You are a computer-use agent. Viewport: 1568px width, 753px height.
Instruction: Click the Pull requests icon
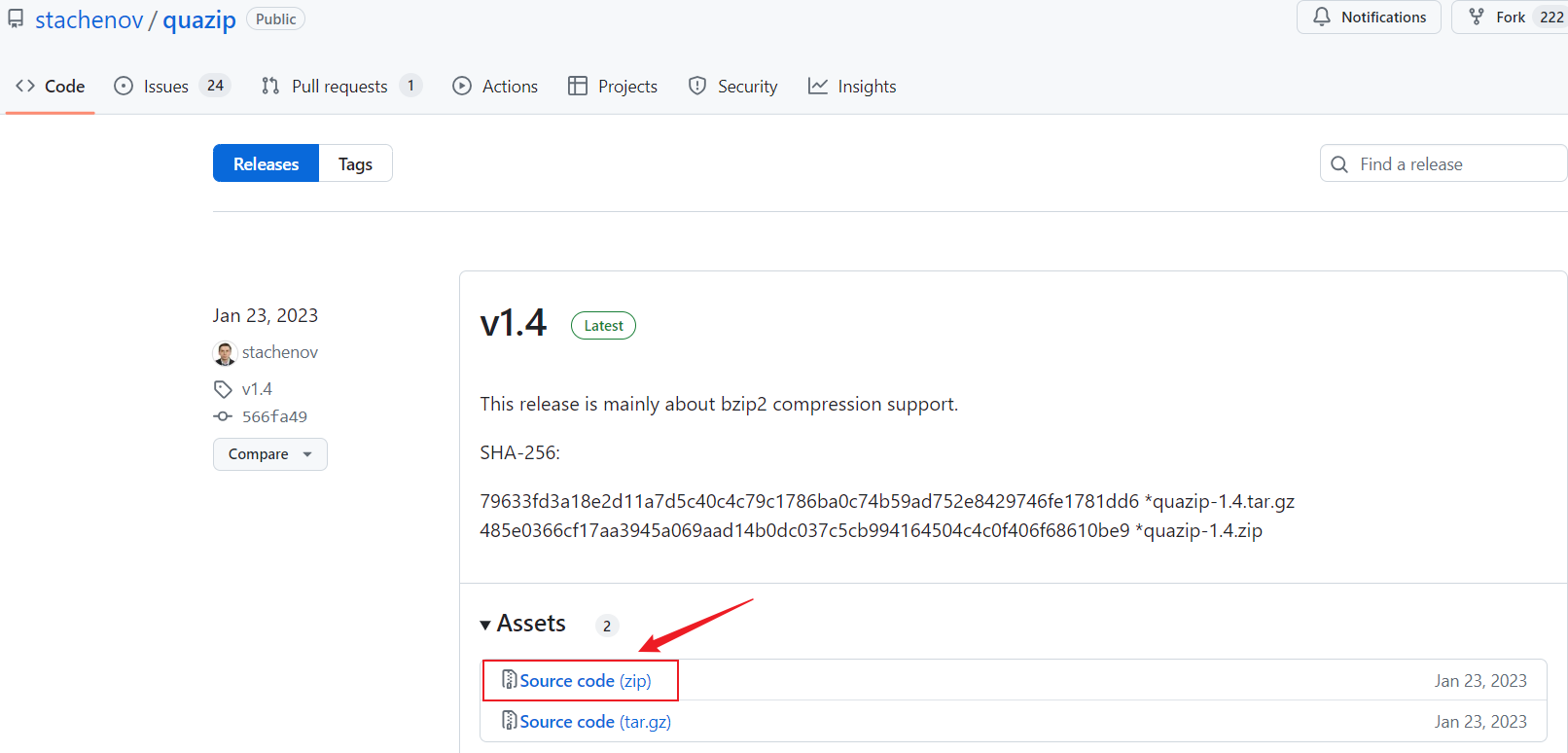[270, 86]
